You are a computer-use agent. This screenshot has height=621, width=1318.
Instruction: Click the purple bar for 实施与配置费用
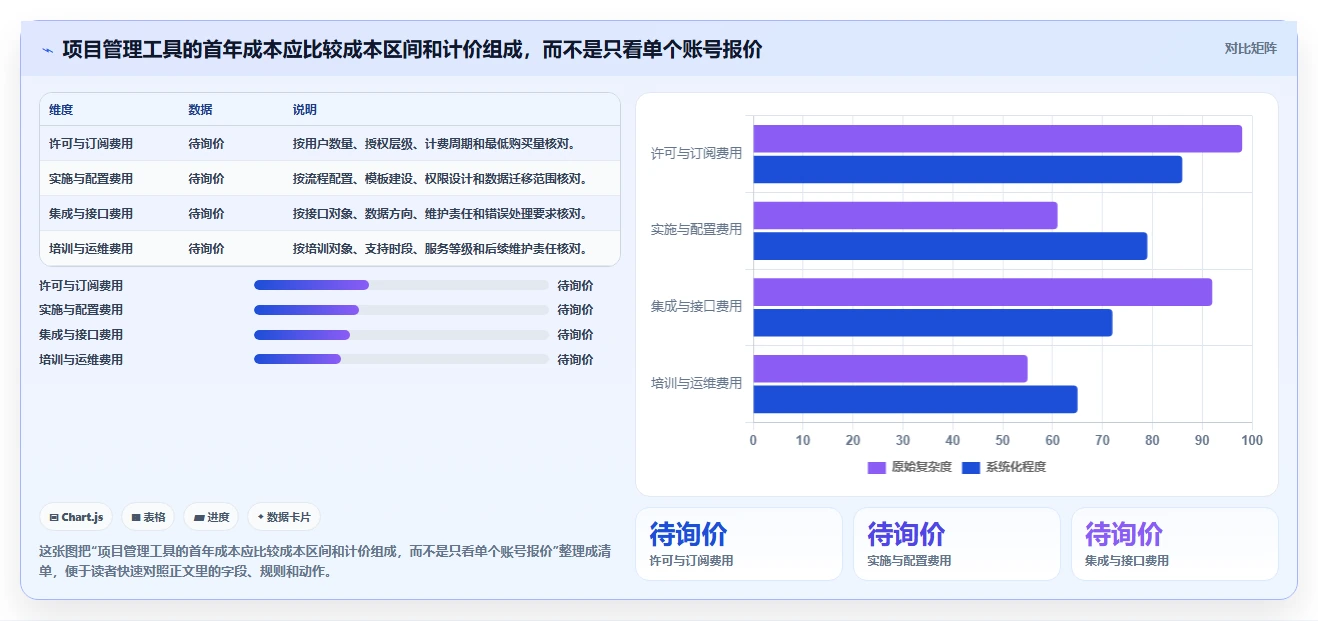pos(905,215)
